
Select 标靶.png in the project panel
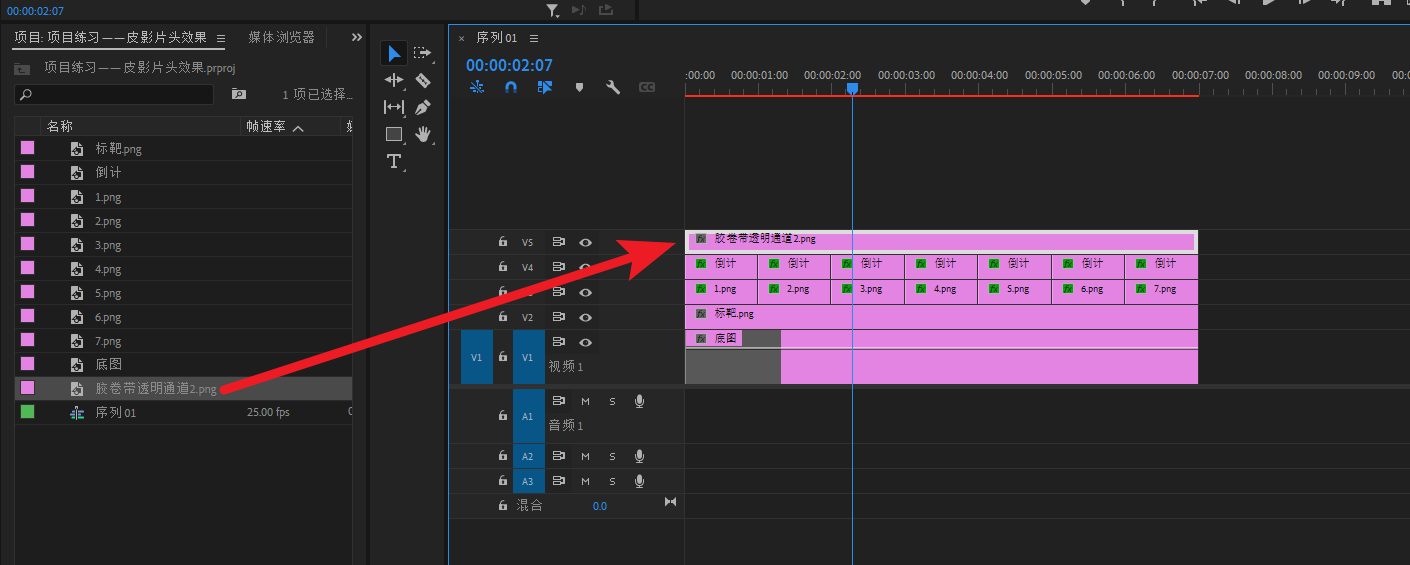pyautogui.click(x=118, y=149)
